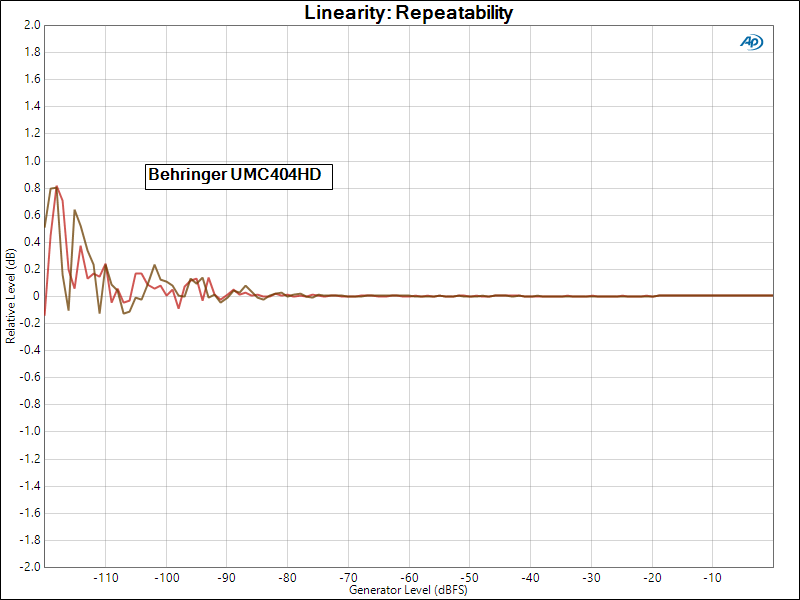Viewport: 800px width, 600px height.
Task: Click the -1.6 y-axis tick label
Action: [30, 513]
